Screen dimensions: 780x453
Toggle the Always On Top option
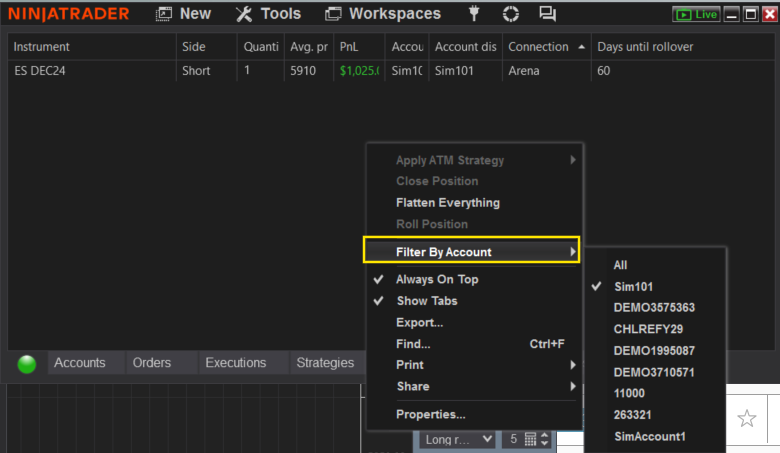click(x=436, y=280)
